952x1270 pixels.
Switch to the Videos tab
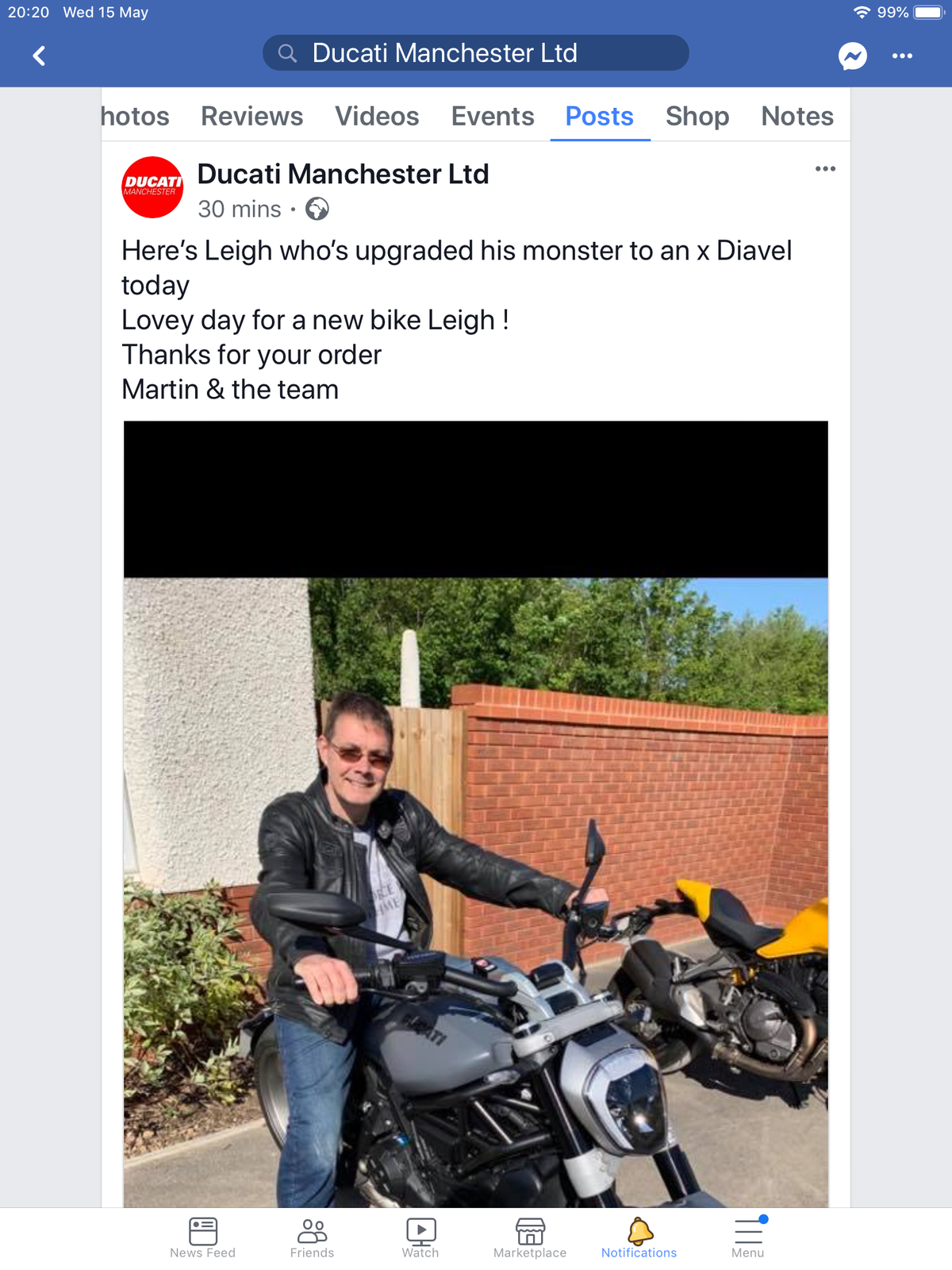coord(377,116)
